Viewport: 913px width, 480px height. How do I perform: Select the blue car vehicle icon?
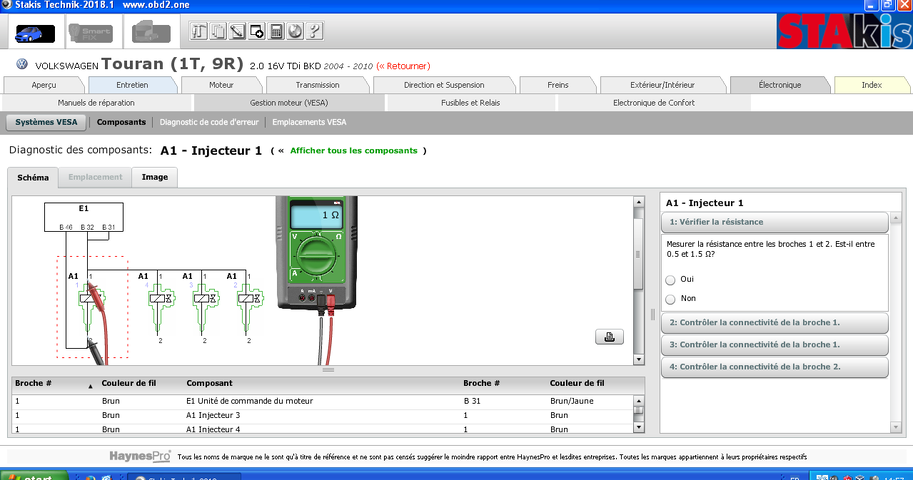coord(35,33)
